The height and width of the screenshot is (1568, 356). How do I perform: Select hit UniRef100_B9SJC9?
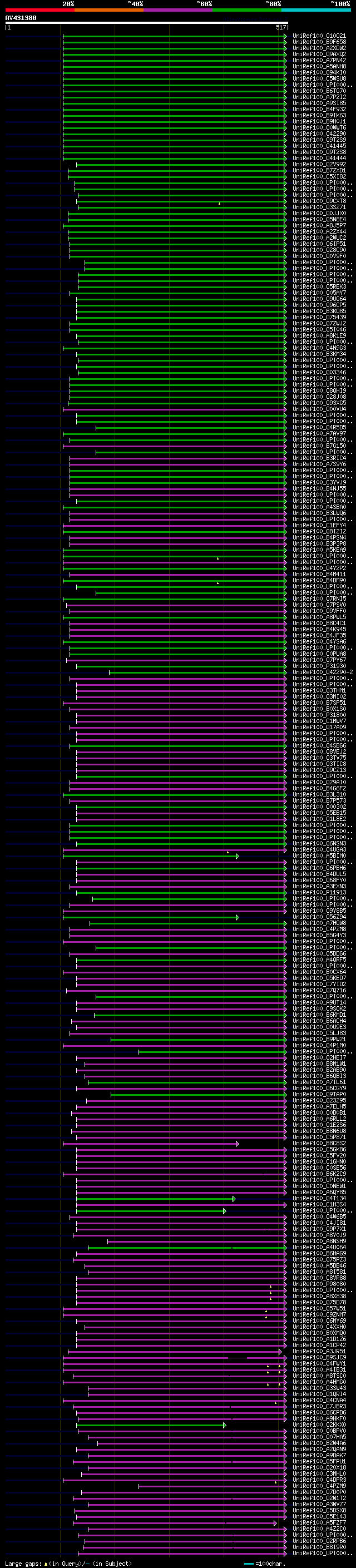coord(319,1358)
